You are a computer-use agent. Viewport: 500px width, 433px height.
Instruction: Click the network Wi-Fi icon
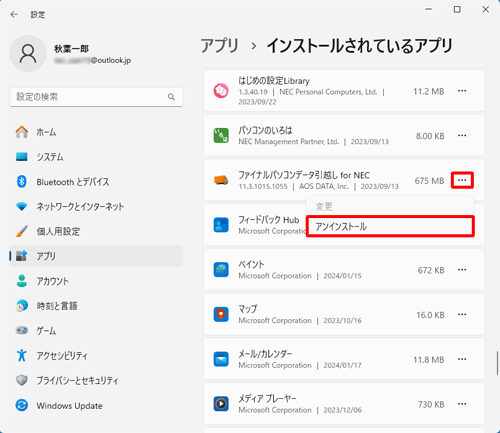tap(22, 207)
